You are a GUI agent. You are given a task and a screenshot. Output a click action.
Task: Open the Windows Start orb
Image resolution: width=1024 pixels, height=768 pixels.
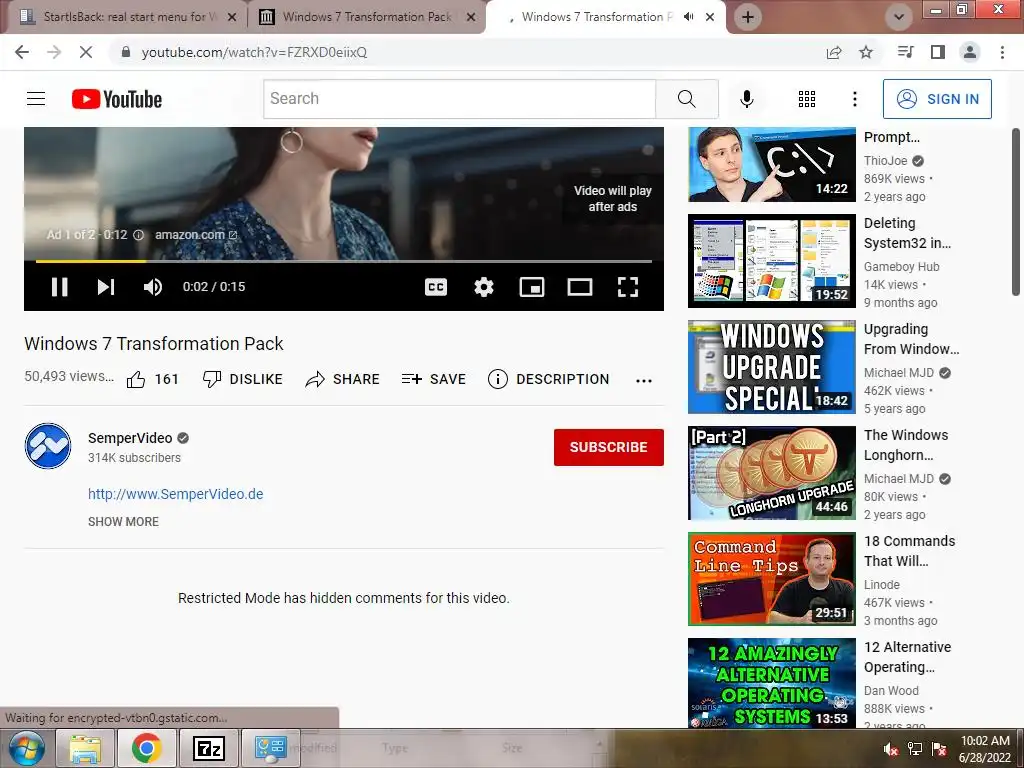coord(25,748)
